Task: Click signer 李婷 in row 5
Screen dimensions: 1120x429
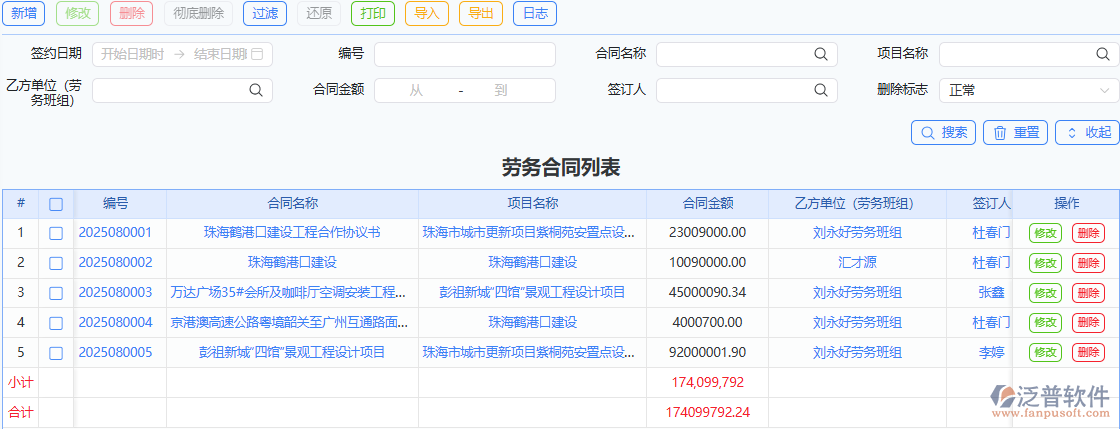Action: (991, 353)
